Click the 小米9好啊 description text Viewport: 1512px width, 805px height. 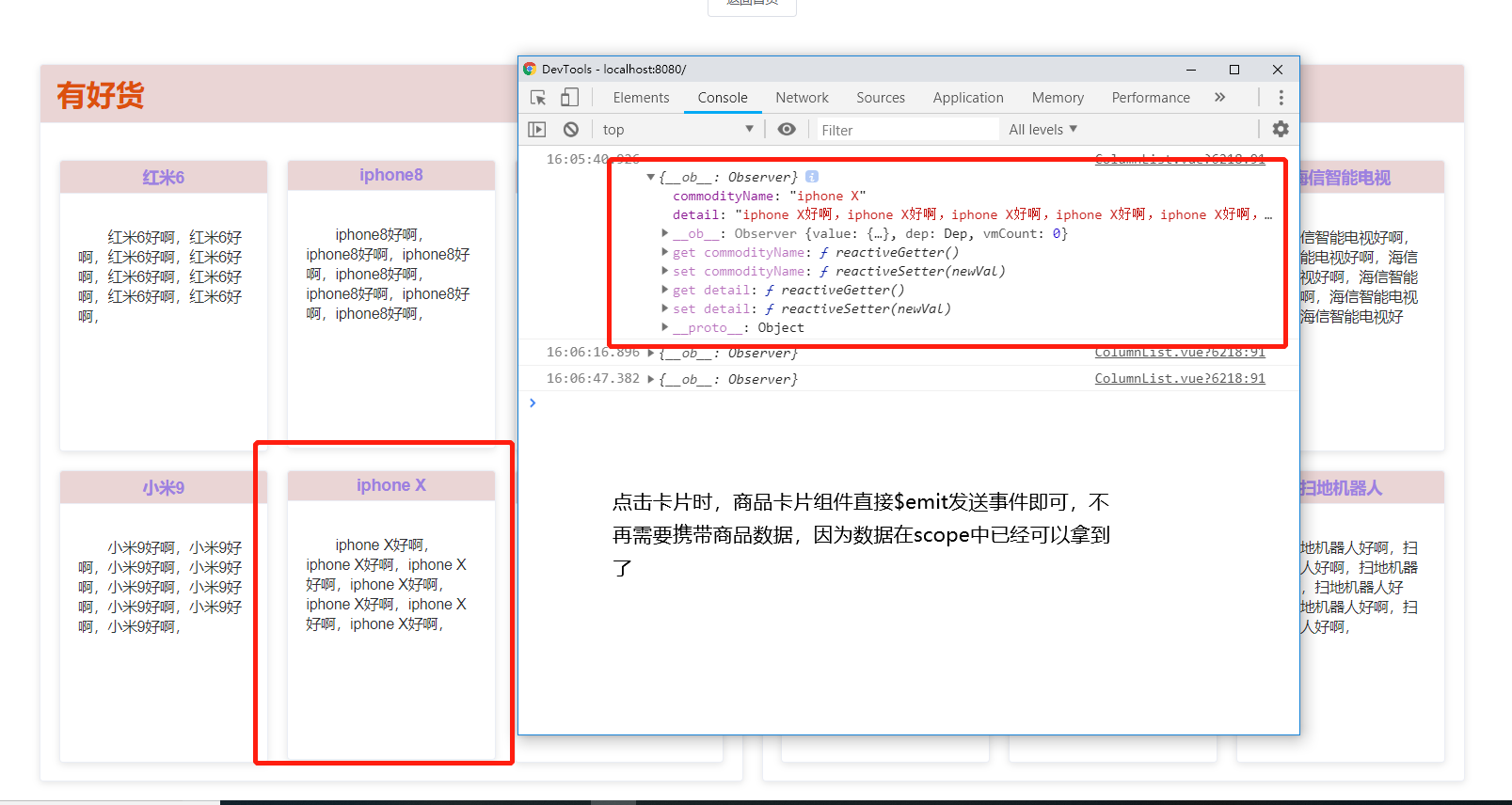point(160,587)
